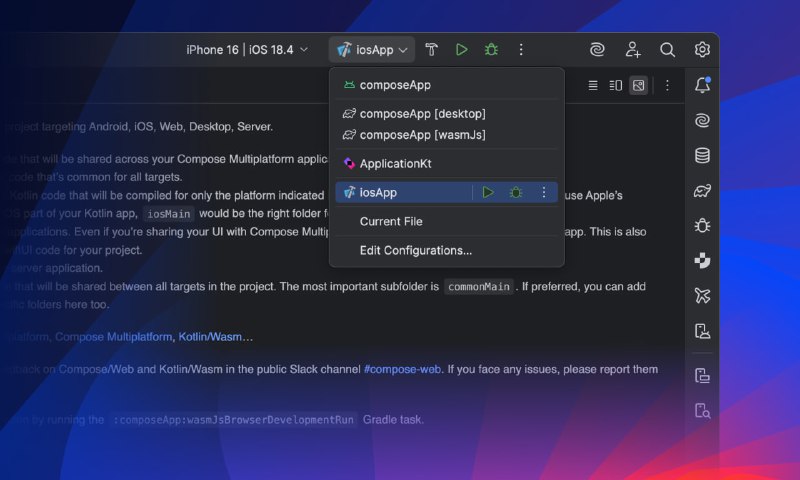This screenshot has width=800, height=480.
Task: Open editor toolbar vertical dots menu
Action: click(x=667, y=85)
